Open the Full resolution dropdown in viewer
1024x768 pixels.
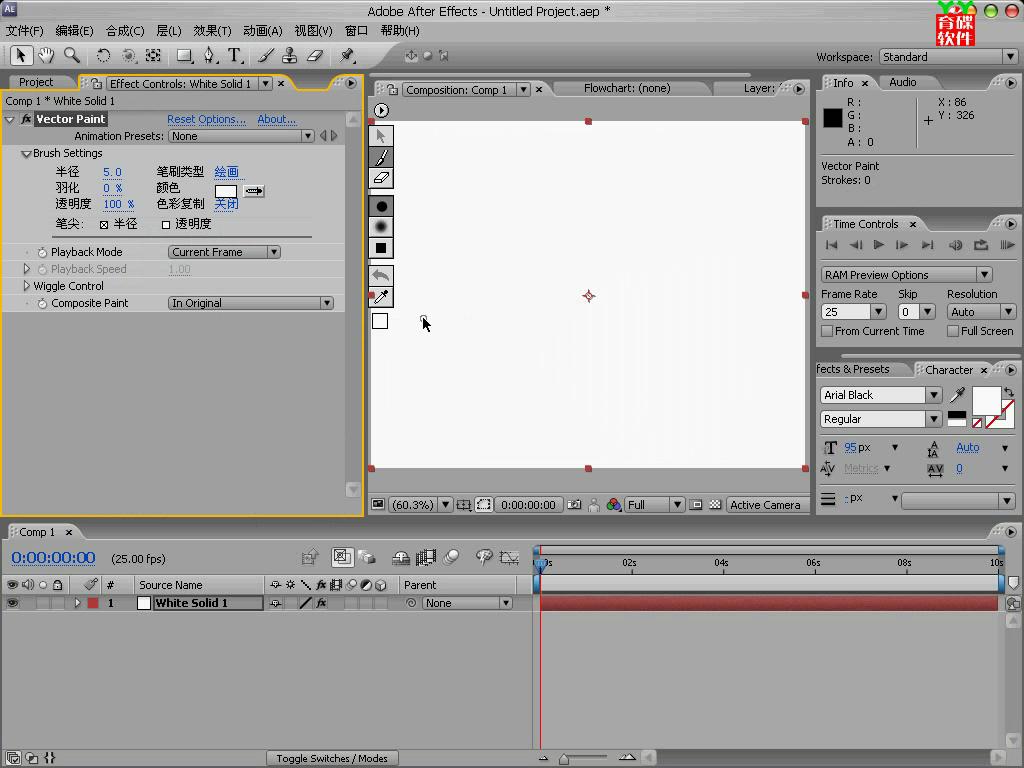pos(654,505)
